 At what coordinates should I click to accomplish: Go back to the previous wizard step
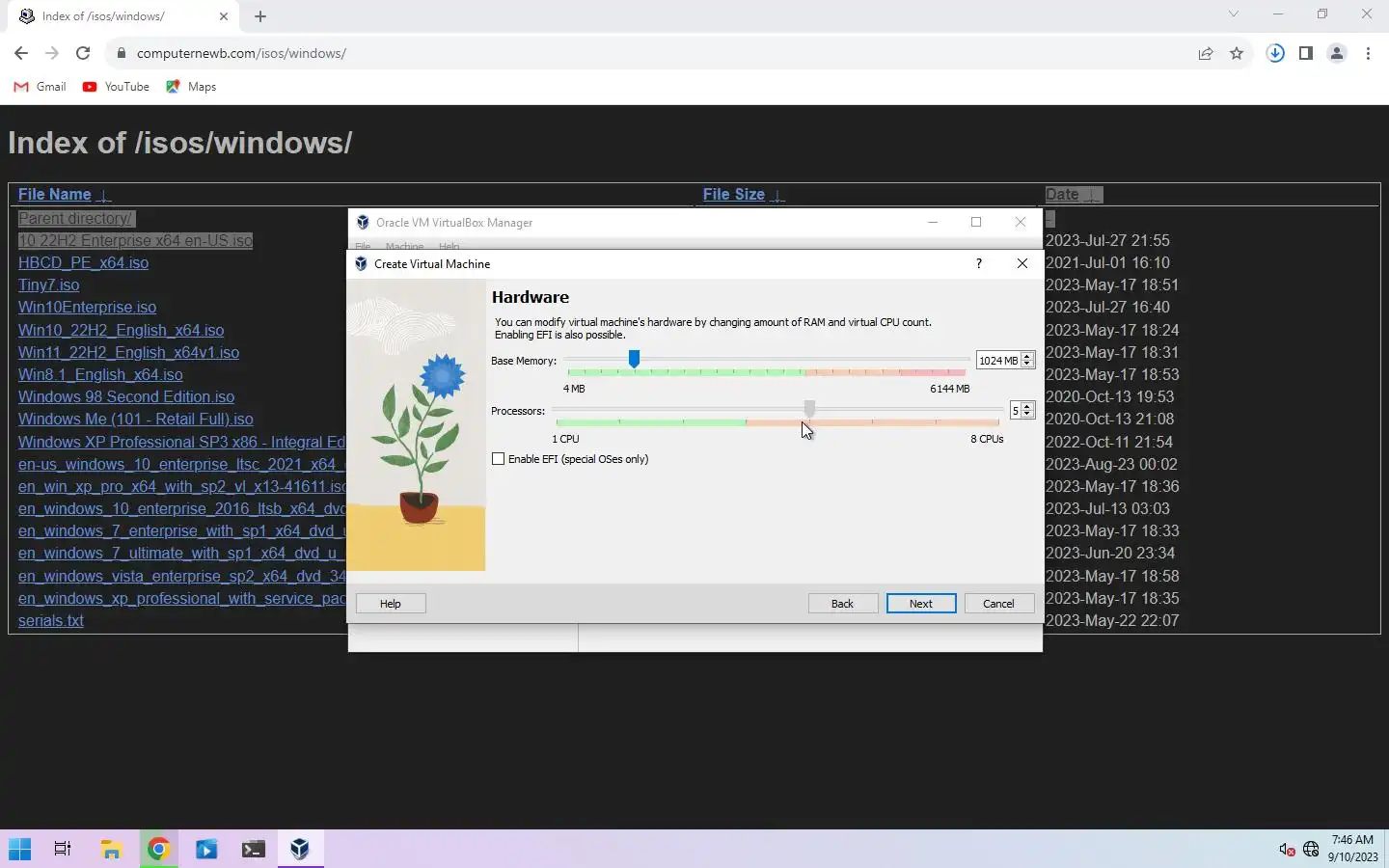[843, 604]
